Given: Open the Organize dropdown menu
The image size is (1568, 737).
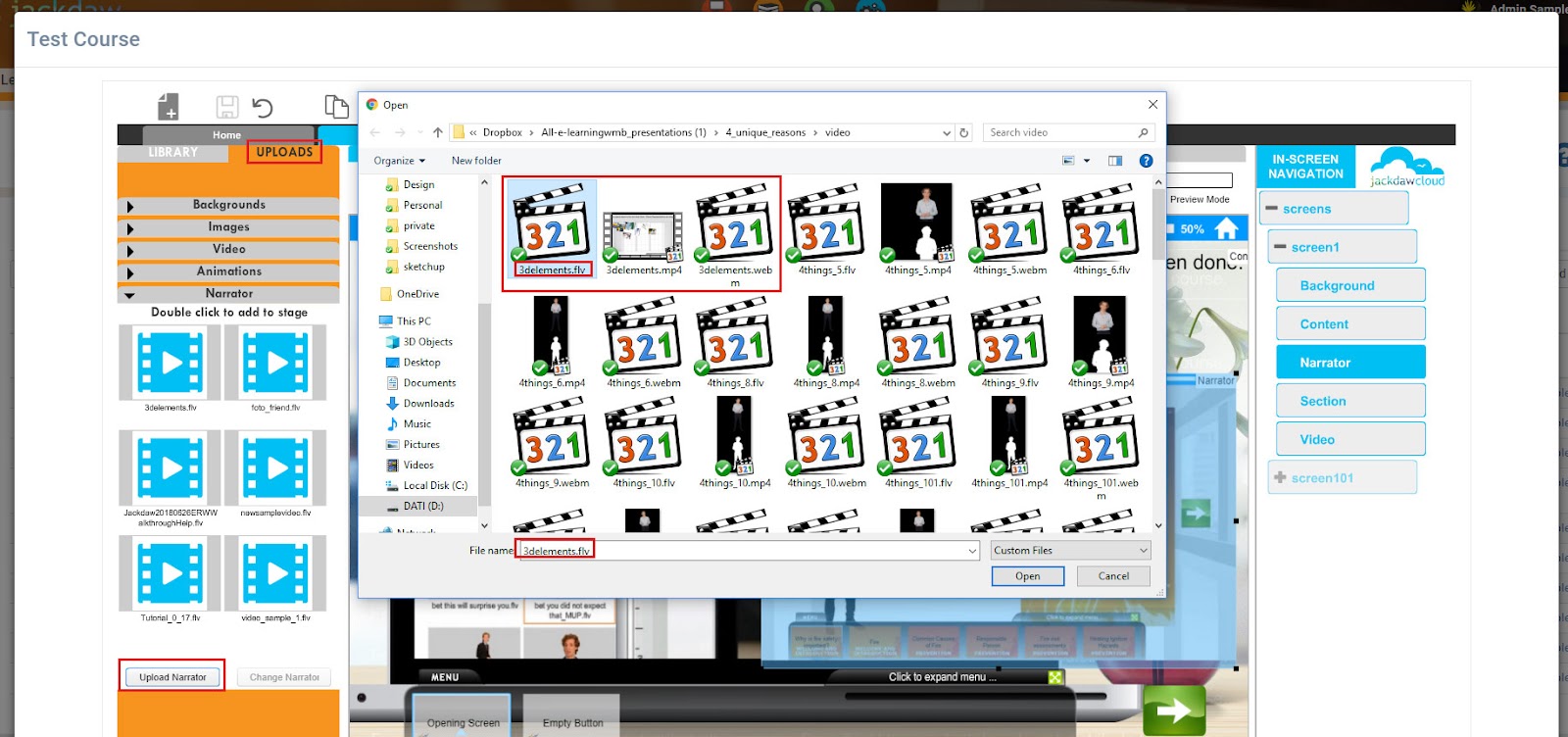Looking at the screenshot, I should pos(399,161).
